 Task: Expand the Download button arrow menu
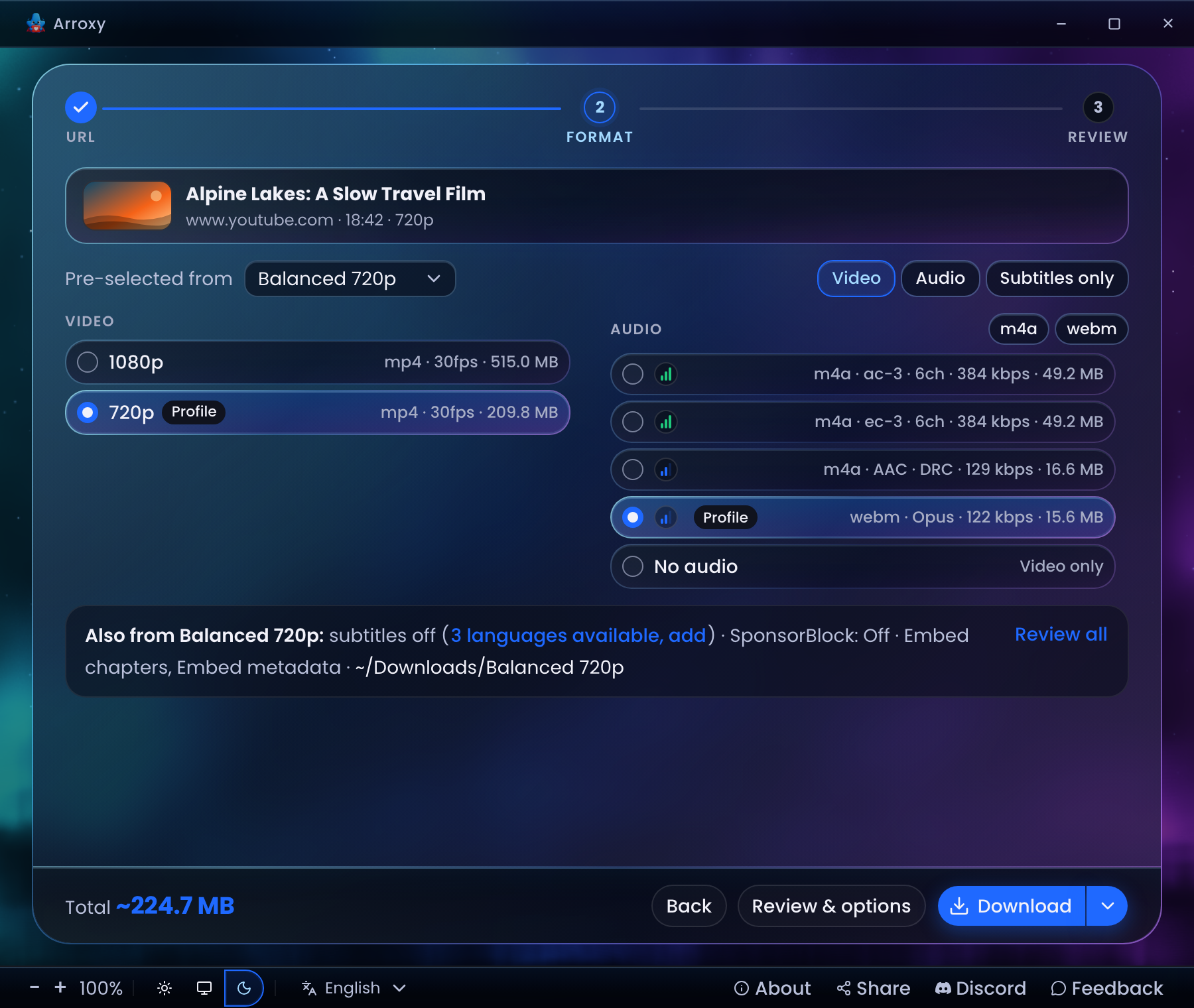1107,906
